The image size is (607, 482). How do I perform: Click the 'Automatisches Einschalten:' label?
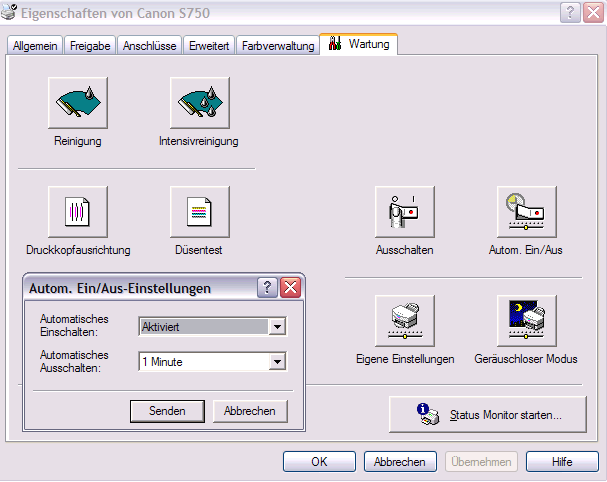[x=74, y=326]
